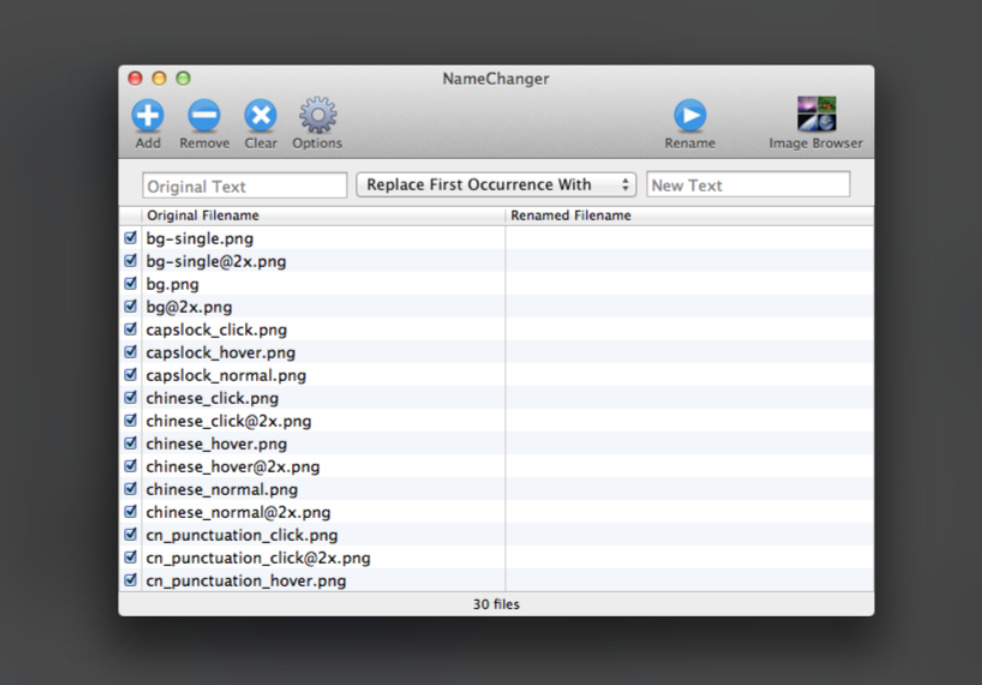Click the Remove minus icon

[204, 116]
